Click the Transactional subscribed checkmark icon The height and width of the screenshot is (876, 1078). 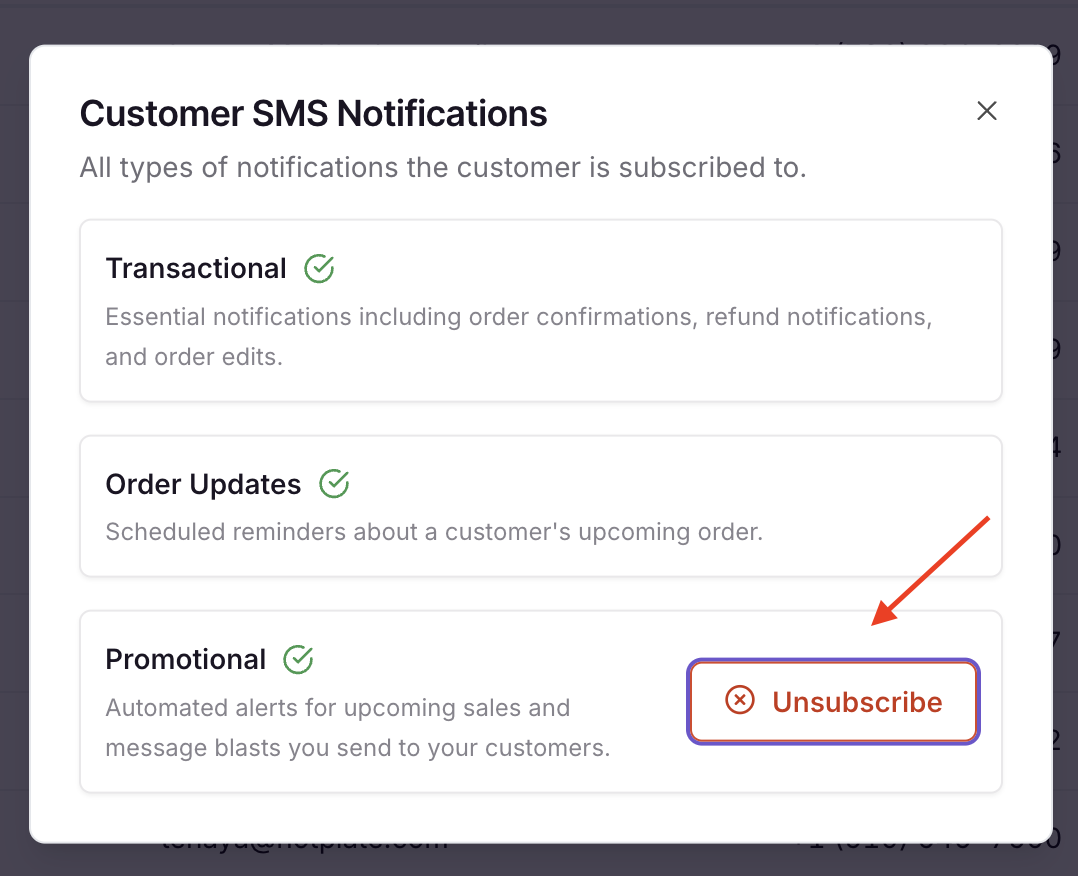click(319, 268)
